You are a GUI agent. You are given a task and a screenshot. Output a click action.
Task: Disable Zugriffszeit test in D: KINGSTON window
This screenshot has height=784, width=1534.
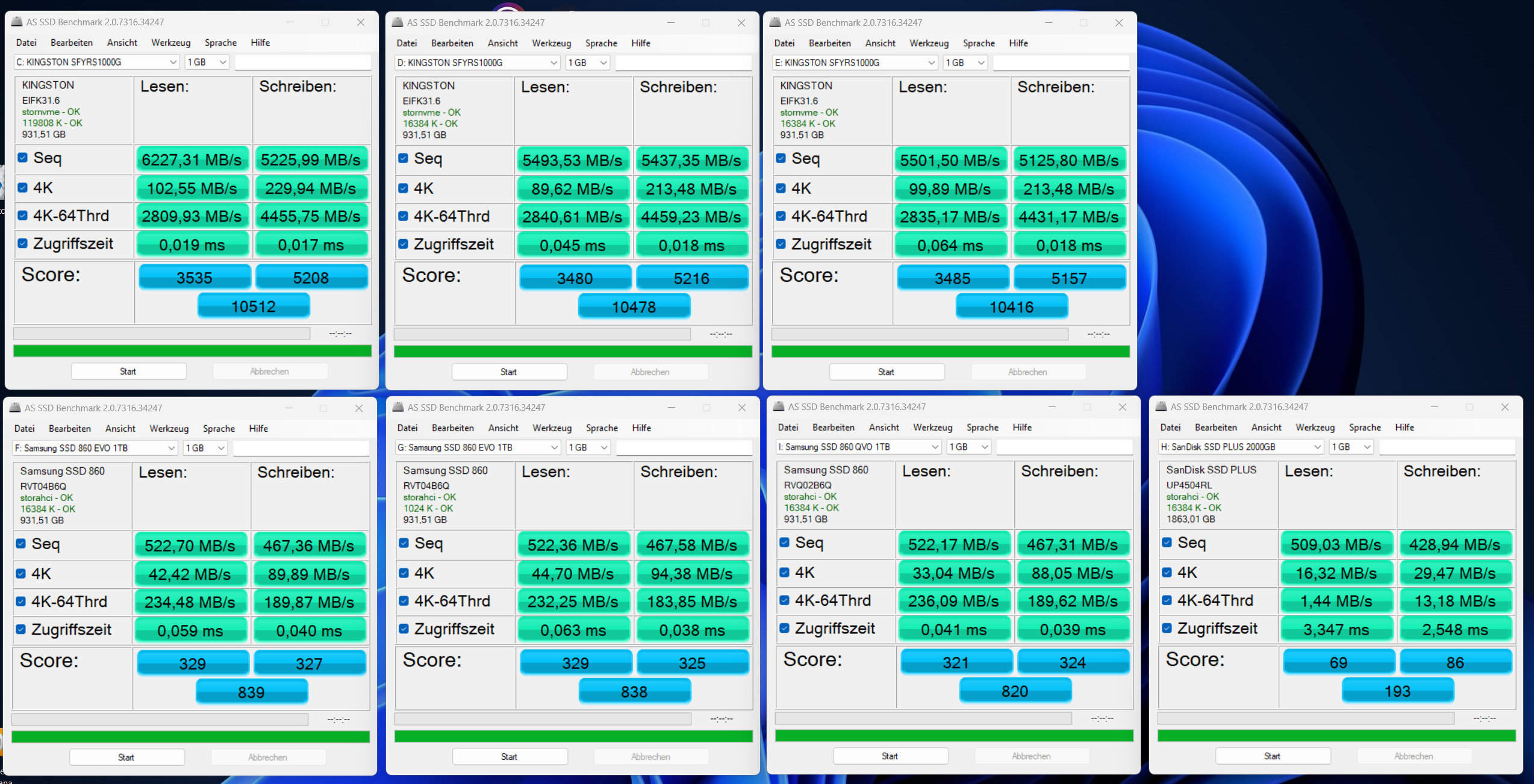tap(403, 244)
